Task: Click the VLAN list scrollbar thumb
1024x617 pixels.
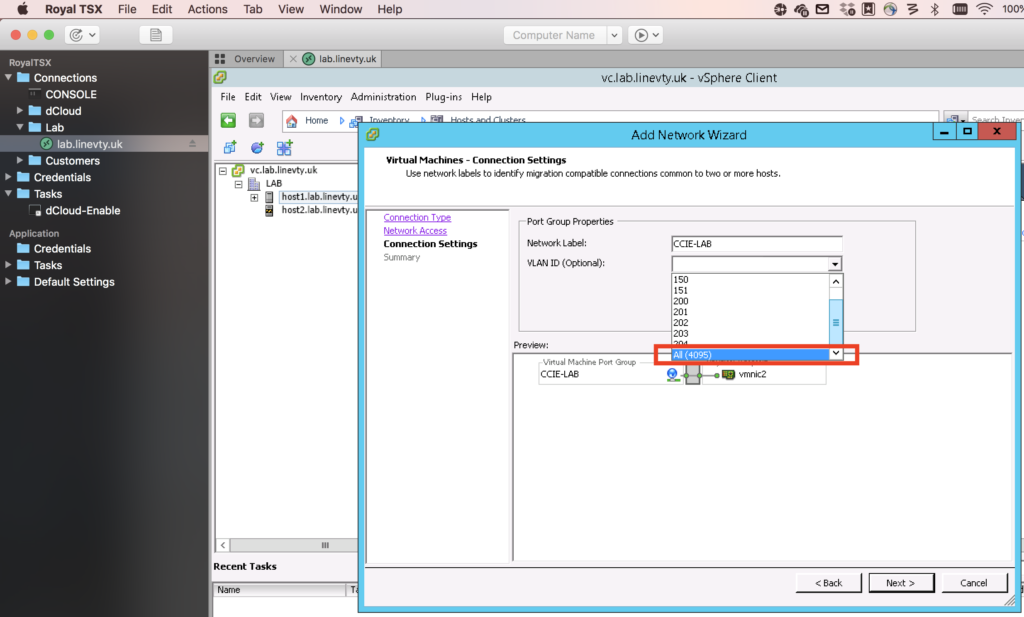Action: pos(835,322)
